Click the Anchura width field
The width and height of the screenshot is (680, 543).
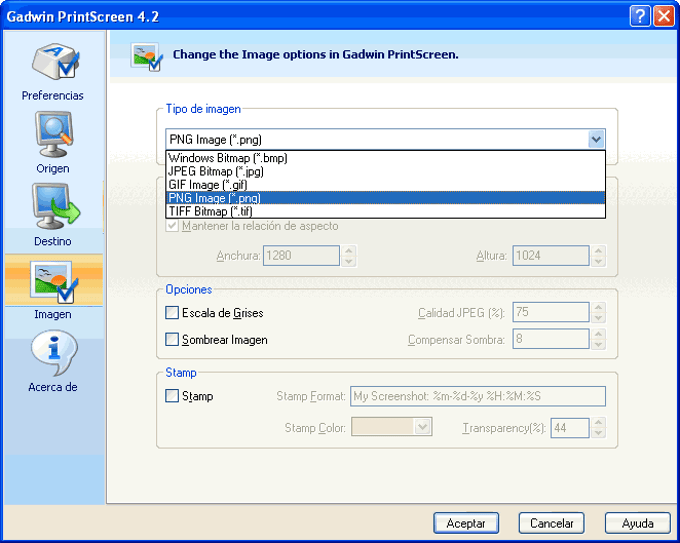coord(301,255)
